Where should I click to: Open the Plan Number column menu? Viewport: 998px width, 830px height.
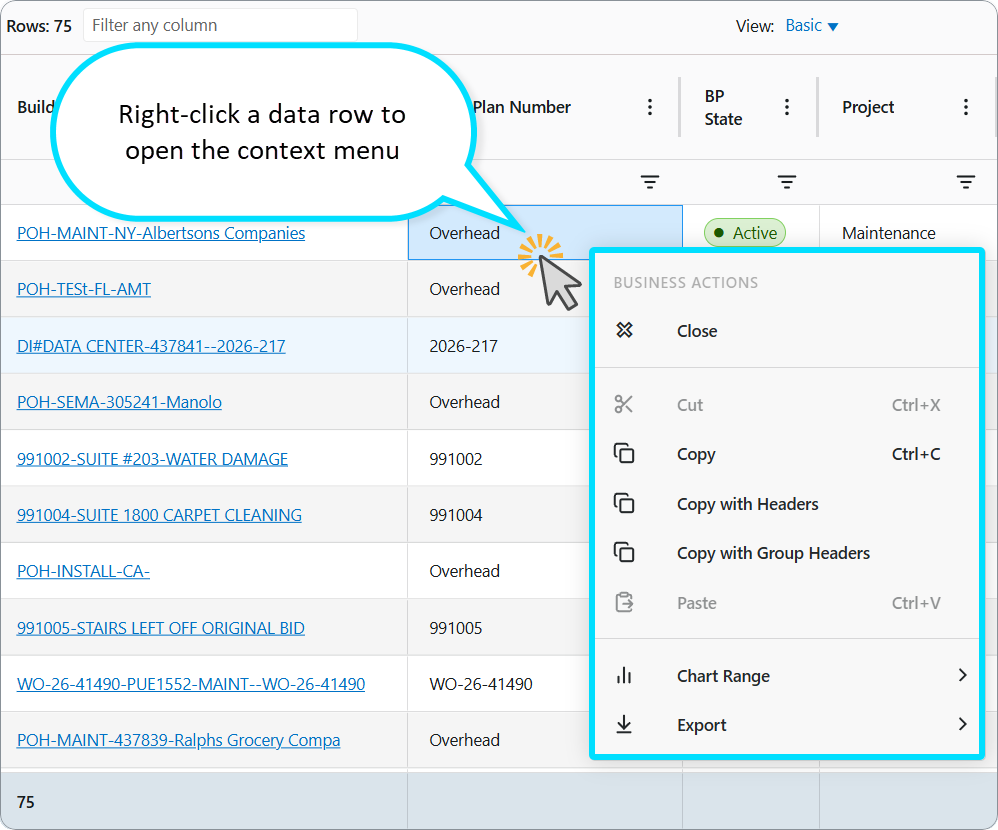(650, 107)
